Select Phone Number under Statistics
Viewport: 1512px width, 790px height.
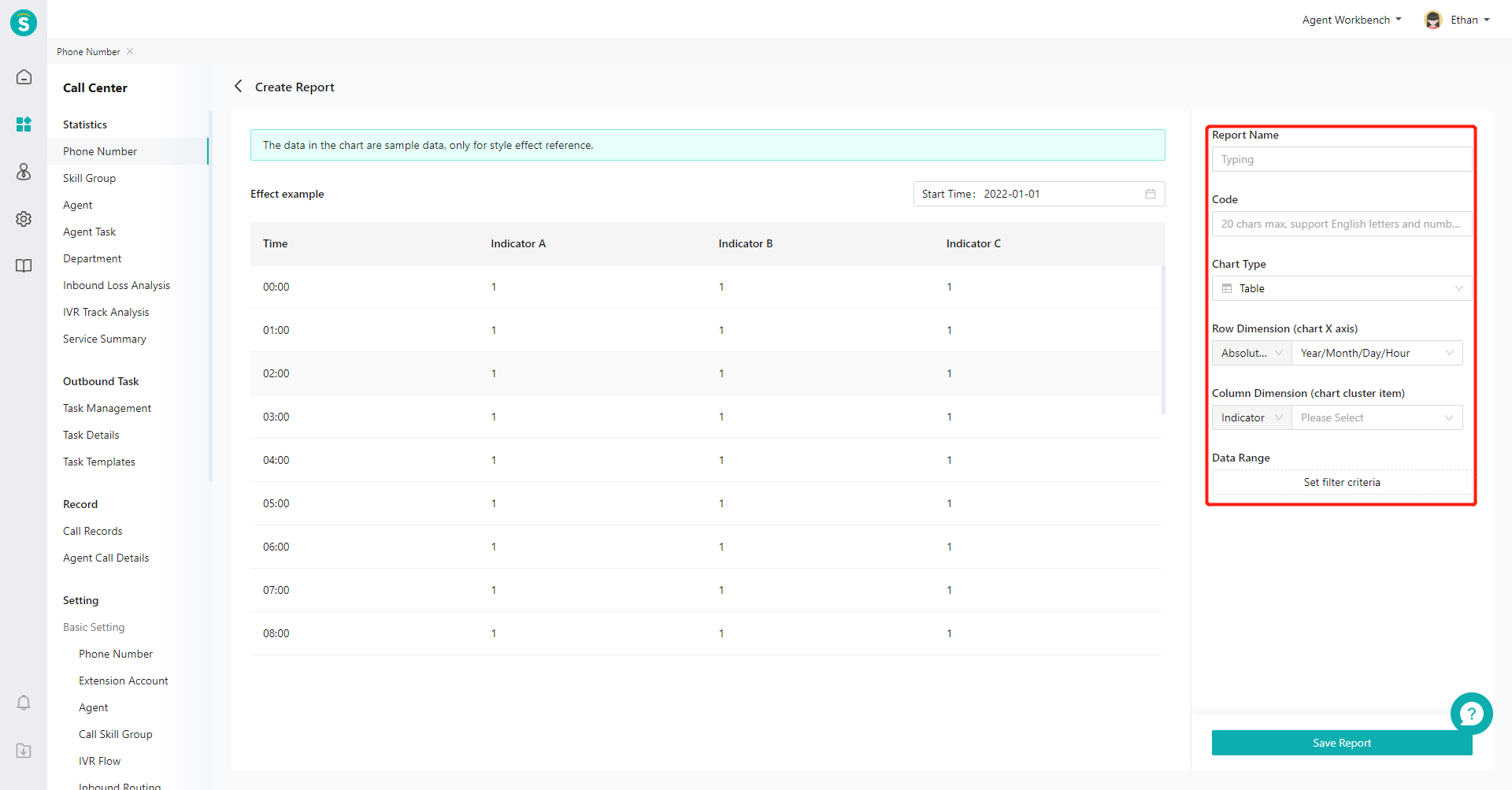[100, 151]
